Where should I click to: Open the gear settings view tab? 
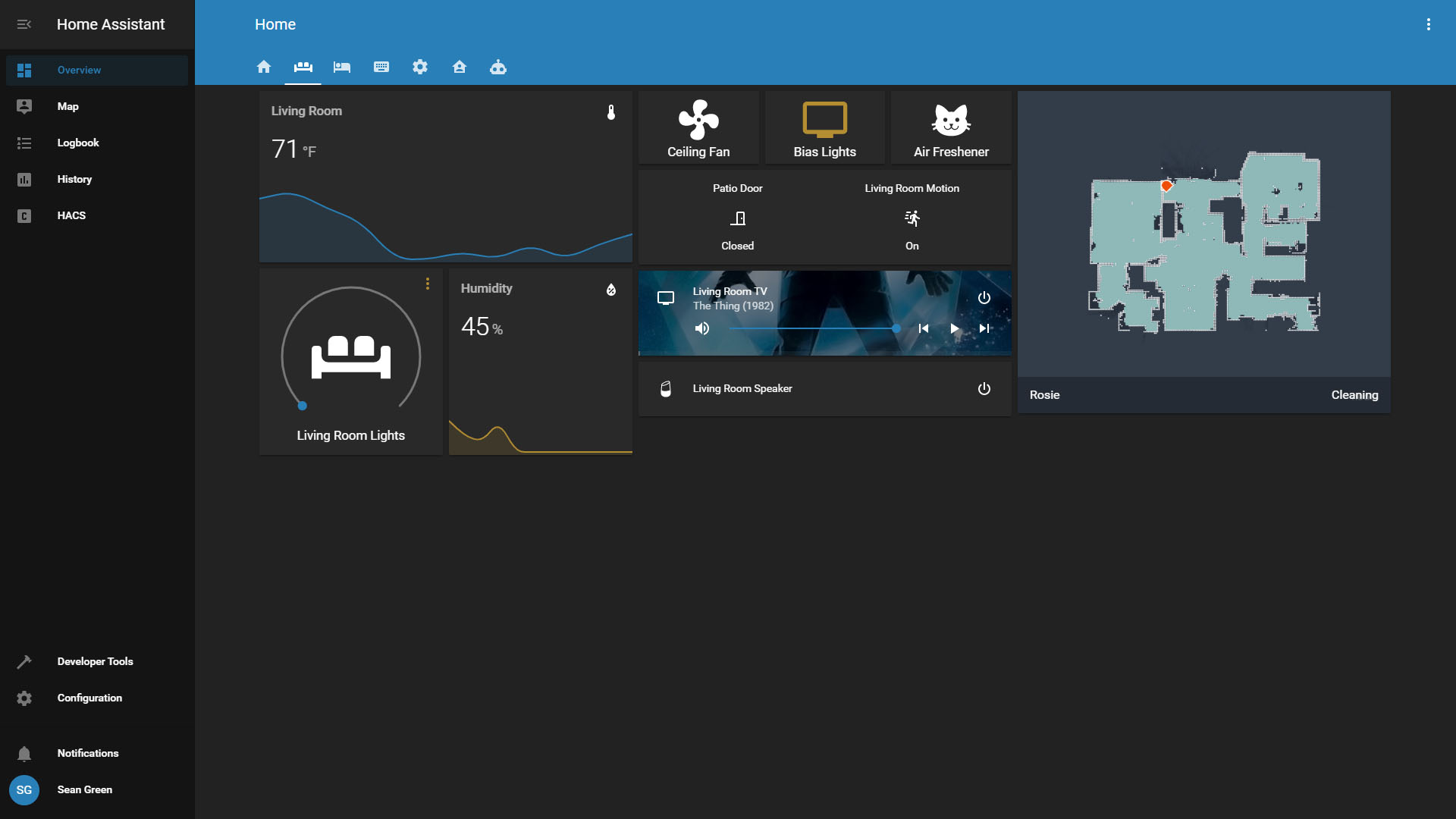pyautogui.click(x=420, y=67)
